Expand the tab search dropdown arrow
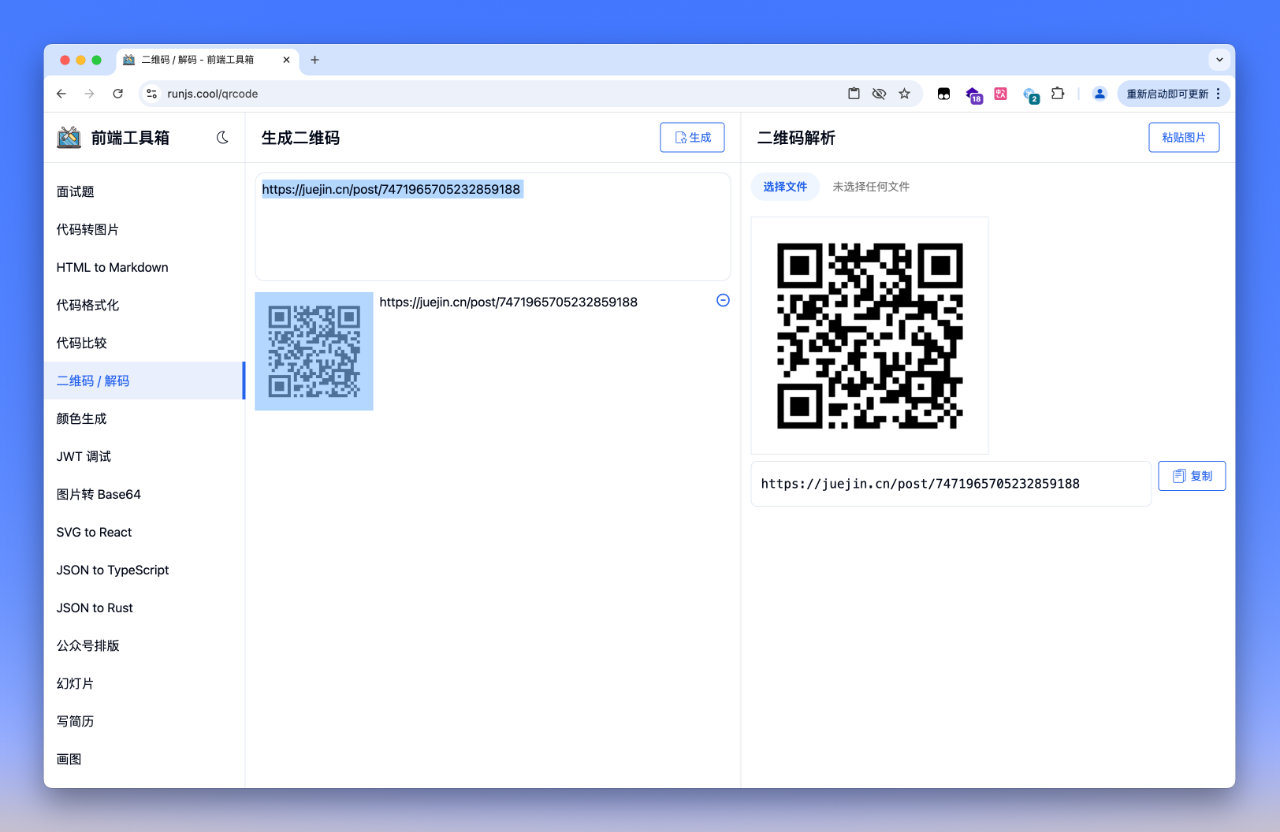 point(1219,60)
